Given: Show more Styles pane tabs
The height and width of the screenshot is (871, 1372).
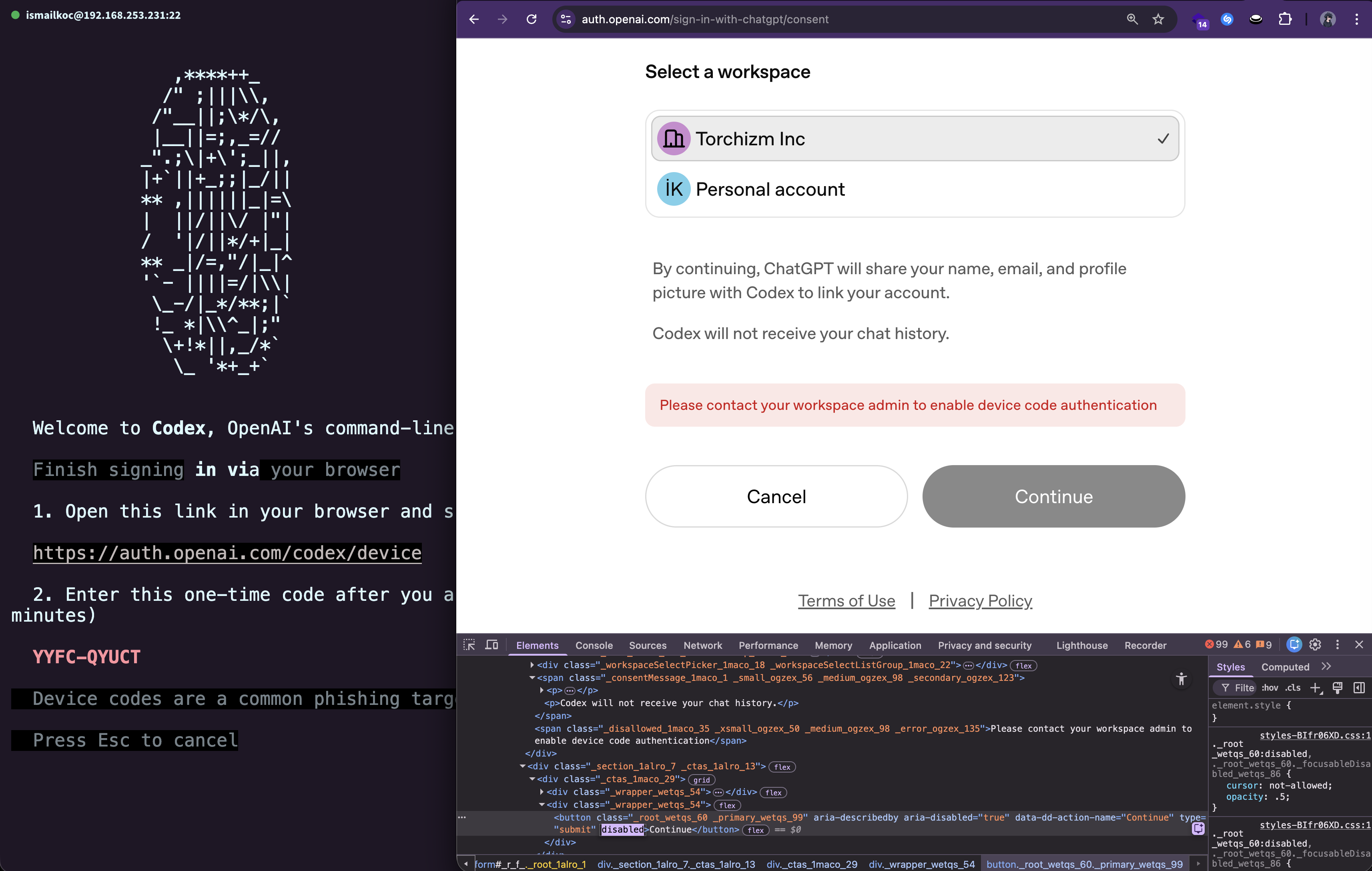Looking at the screenshot, I should 1326,666.
